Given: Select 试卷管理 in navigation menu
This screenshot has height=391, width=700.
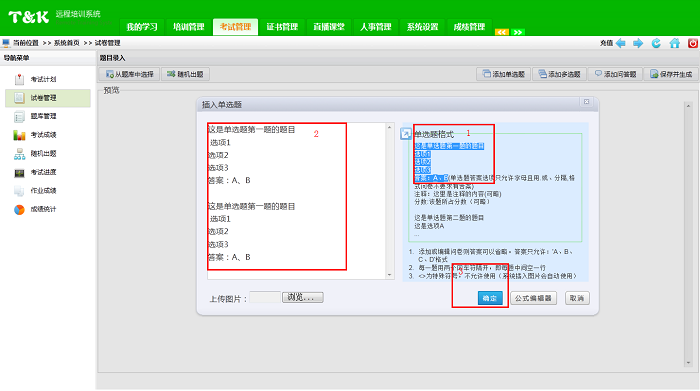Looking at the screenshot, I should pos(48,98).
